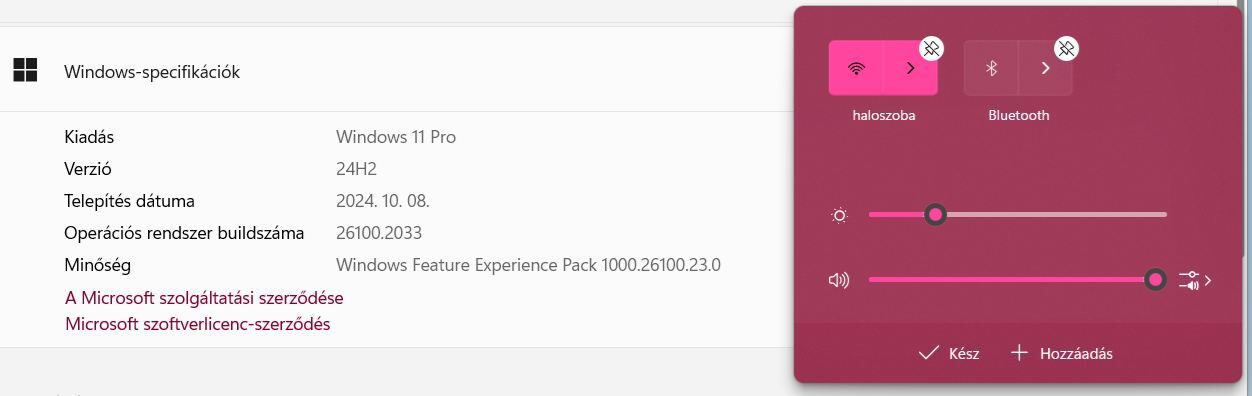Image resolution: width=1252 pixels, height=396 pixels.
Task: Click the checkmark icon beside Kész
Action: (928, 353)
